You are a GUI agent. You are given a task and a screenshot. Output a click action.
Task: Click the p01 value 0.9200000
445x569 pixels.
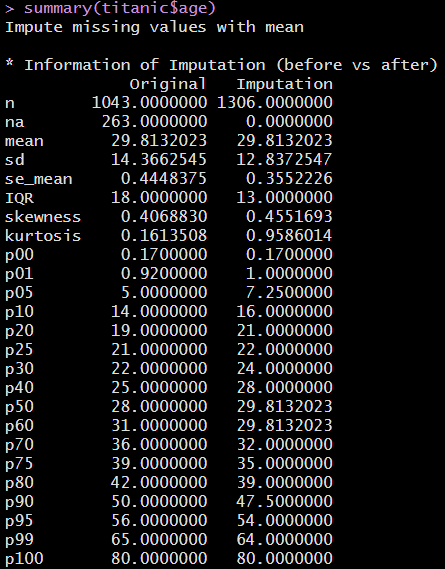pyautogui.click(x=164, y=273)
